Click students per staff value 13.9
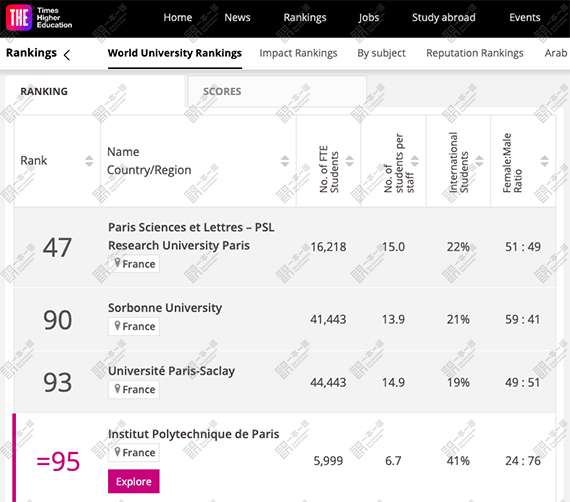This screenshot has height=502, width=570. [x=393, y=320]
